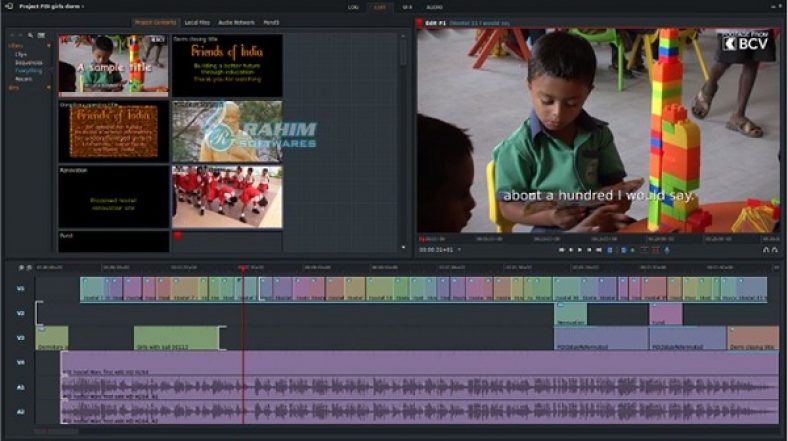Toggle the A2 audio track selector
Screen dimensions: 788x441
[x=20, y=411]
